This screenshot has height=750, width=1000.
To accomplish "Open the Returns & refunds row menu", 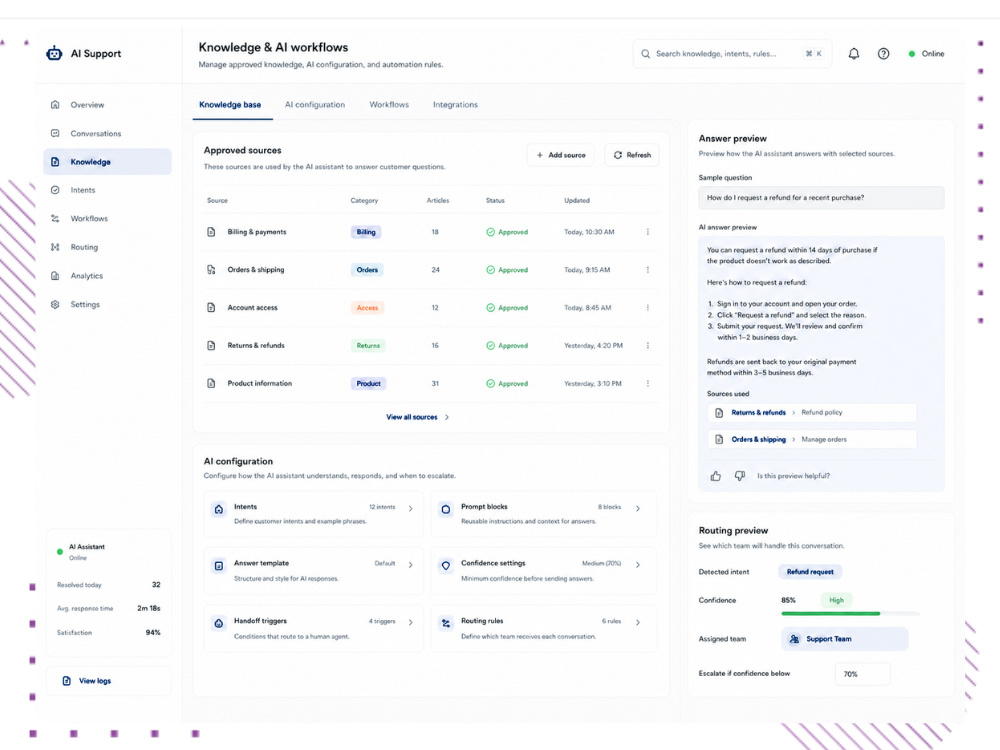I will tap(647, 346).
